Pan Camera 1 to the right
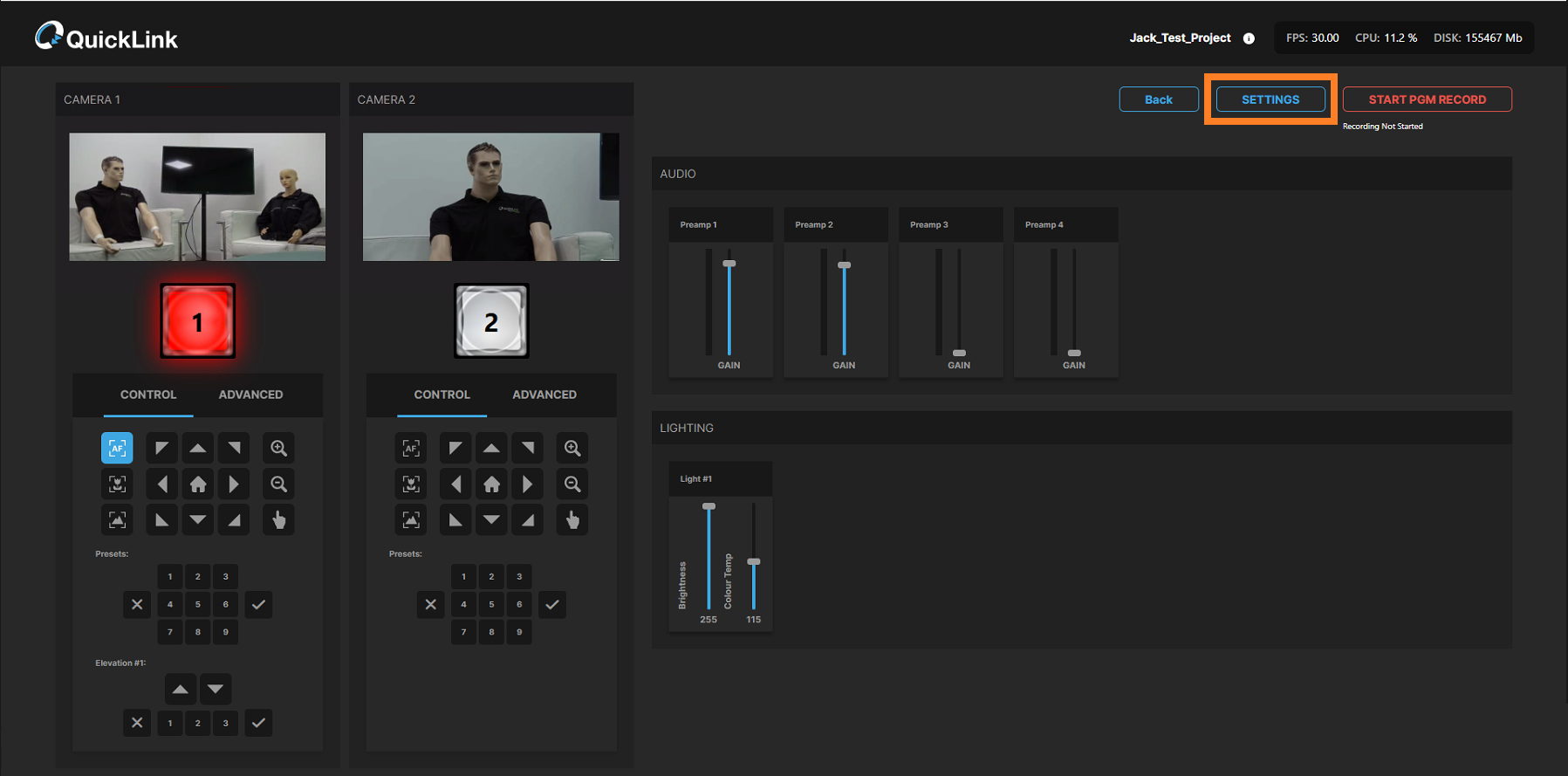Viewport: 1568px width, 776px height. click(x=233, y=484)
